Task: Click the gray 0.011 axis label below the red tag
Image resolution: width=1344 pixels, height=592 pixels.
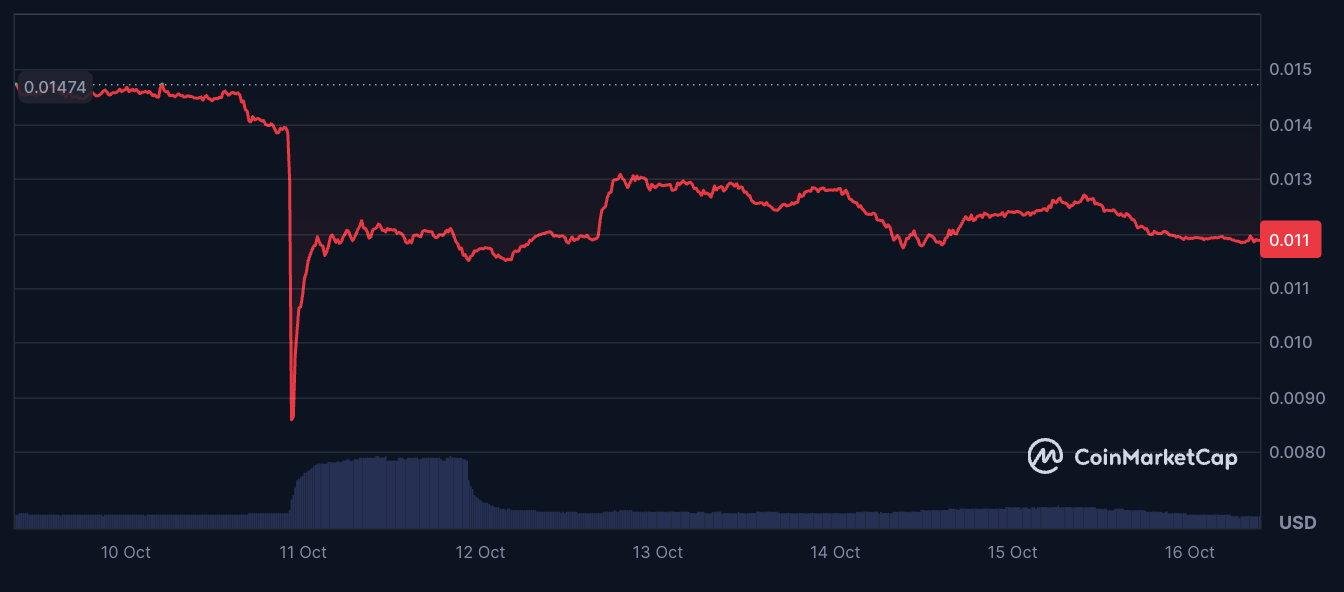Action: click(x=1289, y=289)
